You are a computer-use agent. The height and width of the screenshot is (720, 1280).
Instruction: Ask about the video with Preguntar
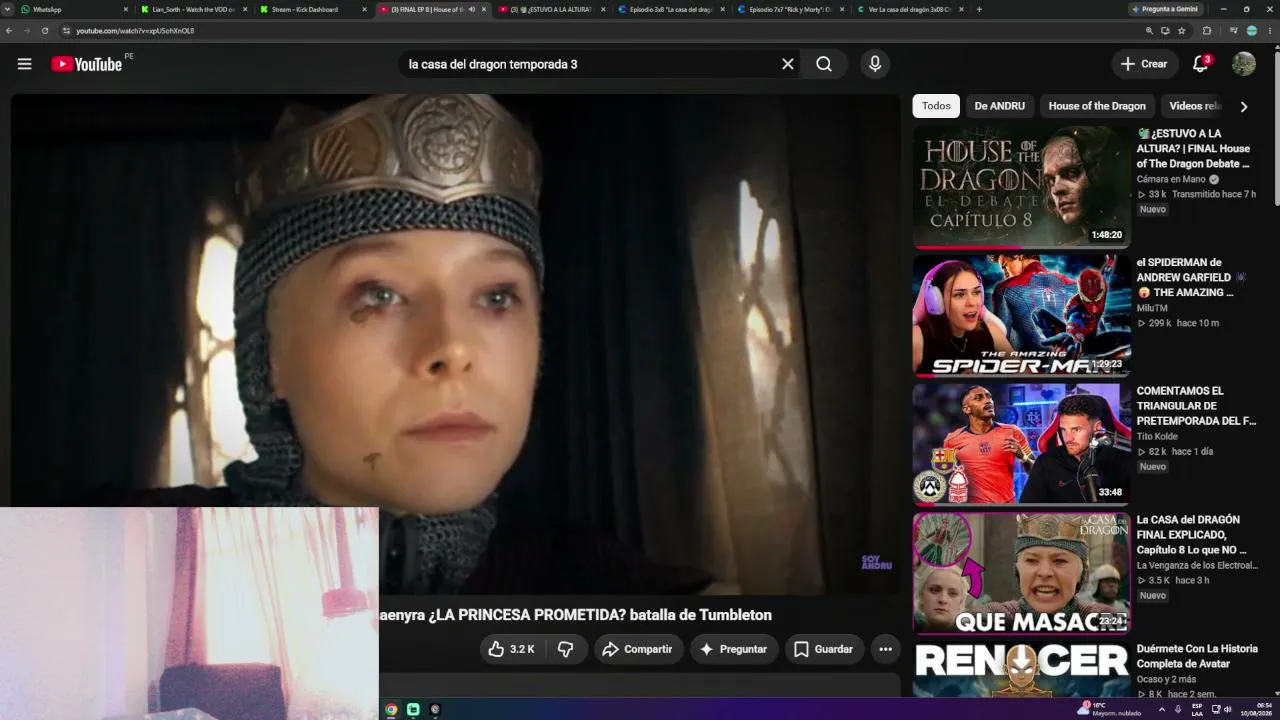pos(733,649)
